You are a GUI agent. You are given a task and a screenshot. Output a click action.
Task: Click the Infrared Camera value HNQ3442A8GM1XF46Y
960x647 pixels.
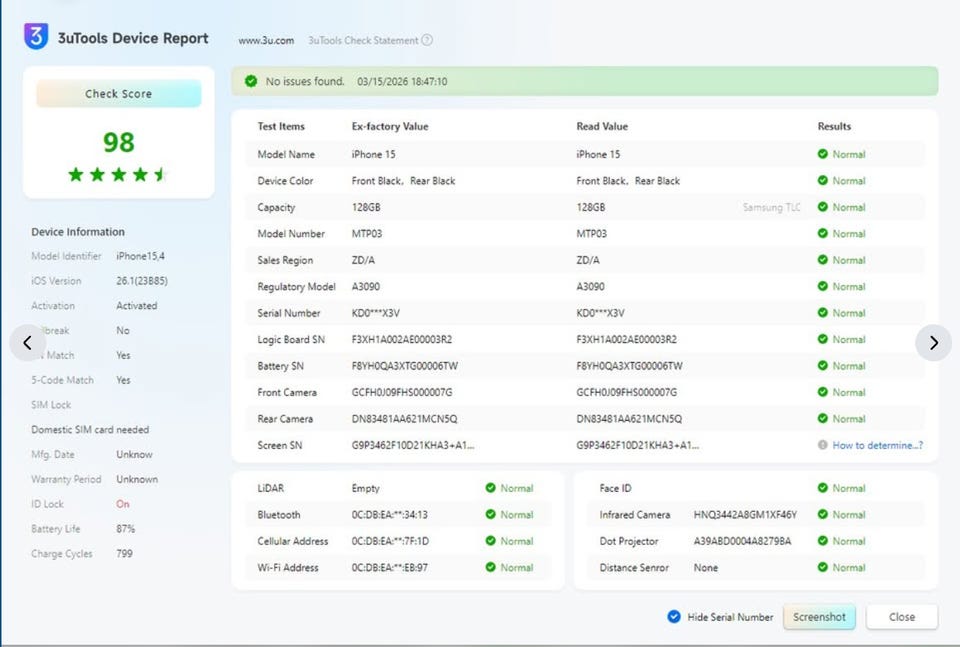[x=745, y=515]
